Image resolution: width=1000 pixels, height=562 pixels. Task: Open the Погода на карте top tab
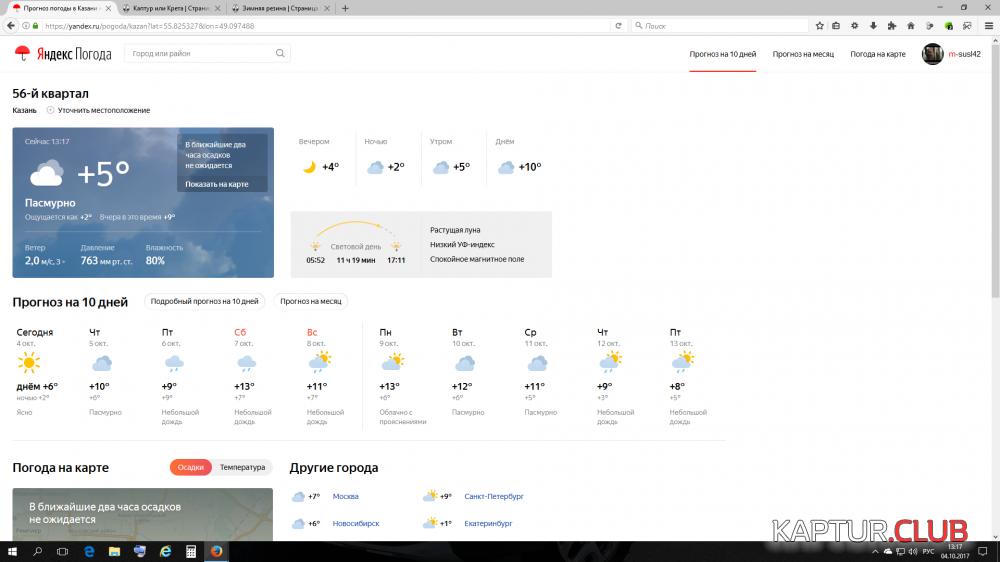878,54
